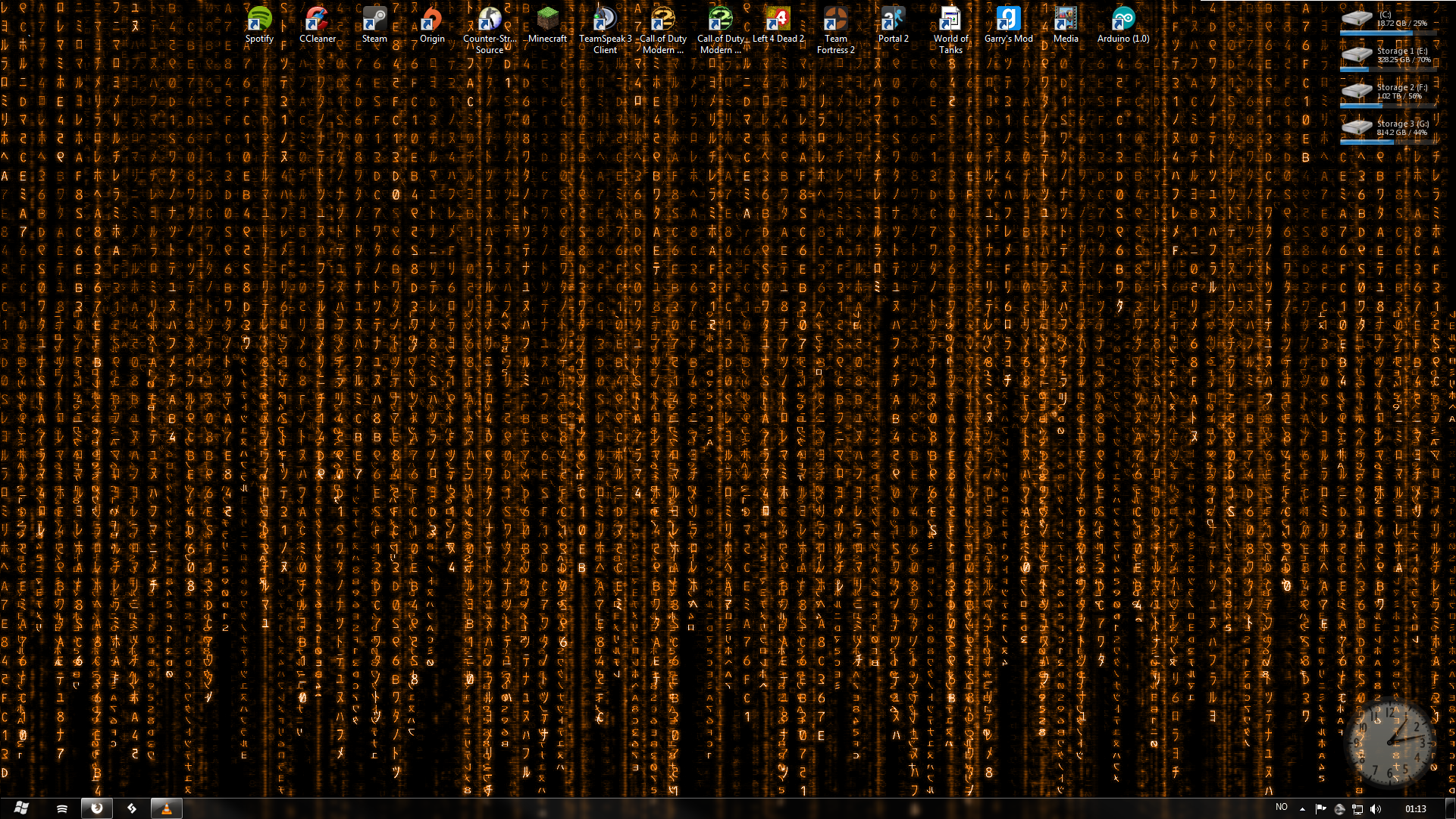
Task: Click the Windows Start button
Action: click(x=21, y=808)
